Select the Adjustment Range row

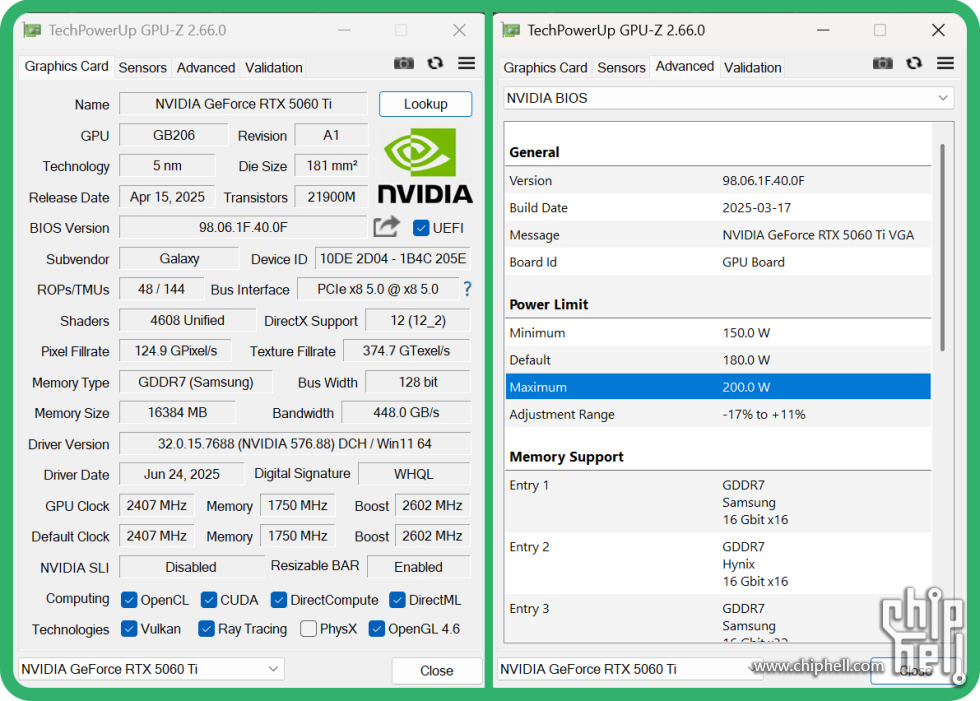(x=718, y=414)
